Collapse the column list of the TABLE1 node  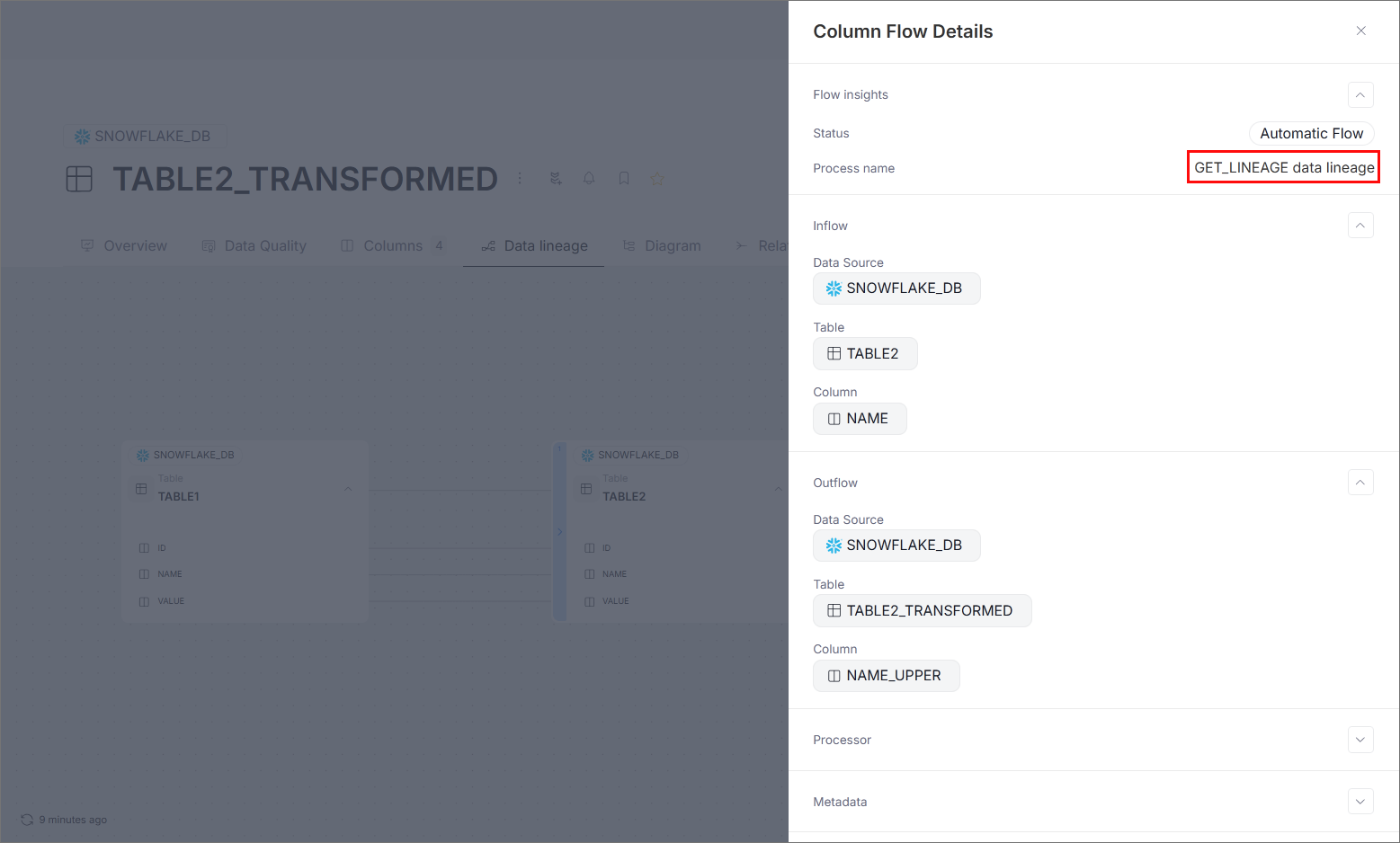point(348,488)
